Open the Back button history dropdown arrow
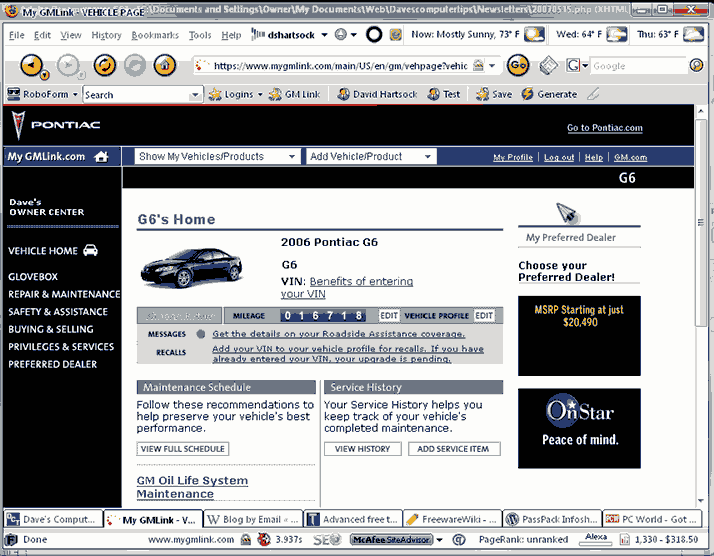Image resolution: width=714 pixels, height=556 pixels. (x=44, y=75)
